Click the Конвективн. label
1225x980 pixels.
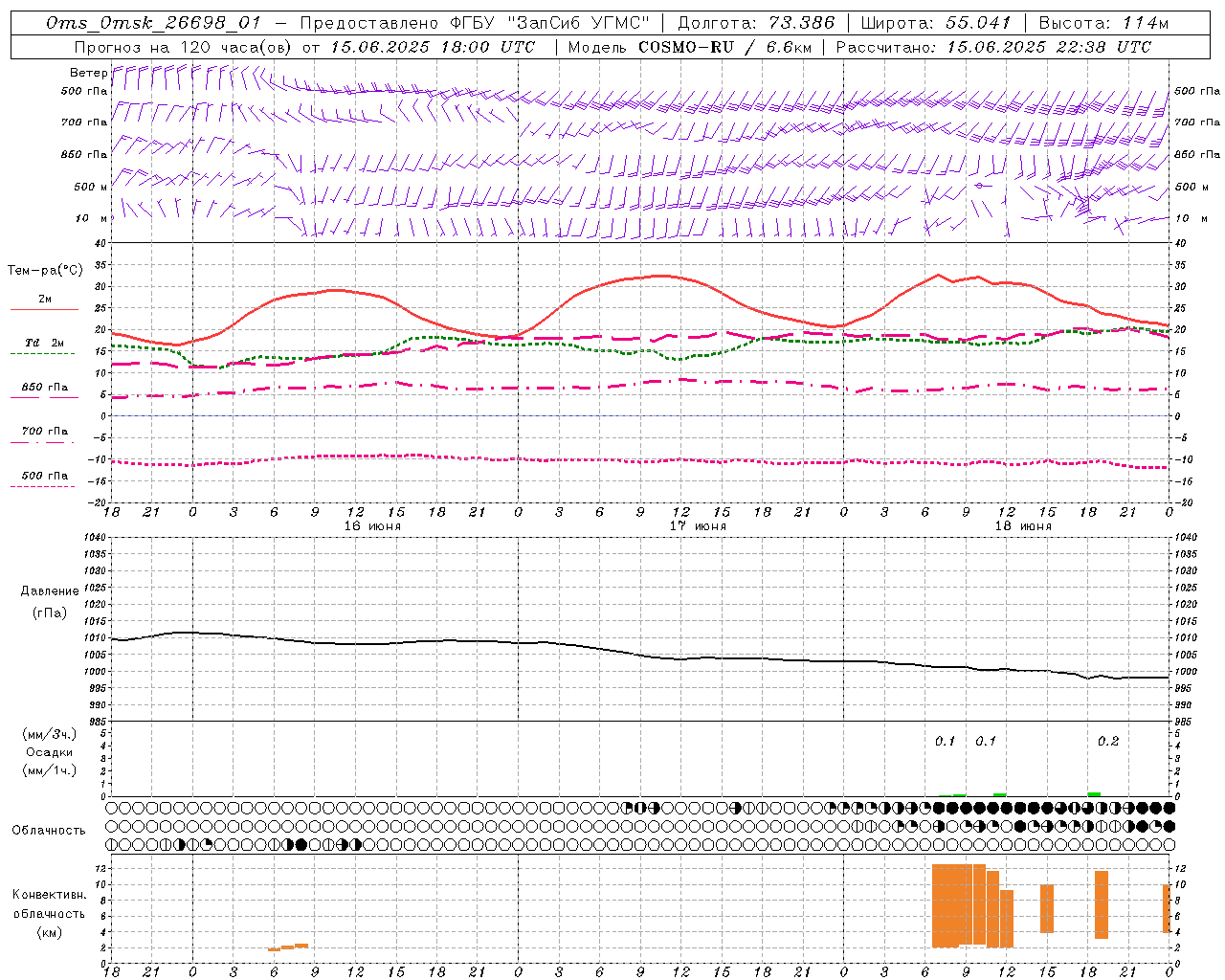[50, 895]
